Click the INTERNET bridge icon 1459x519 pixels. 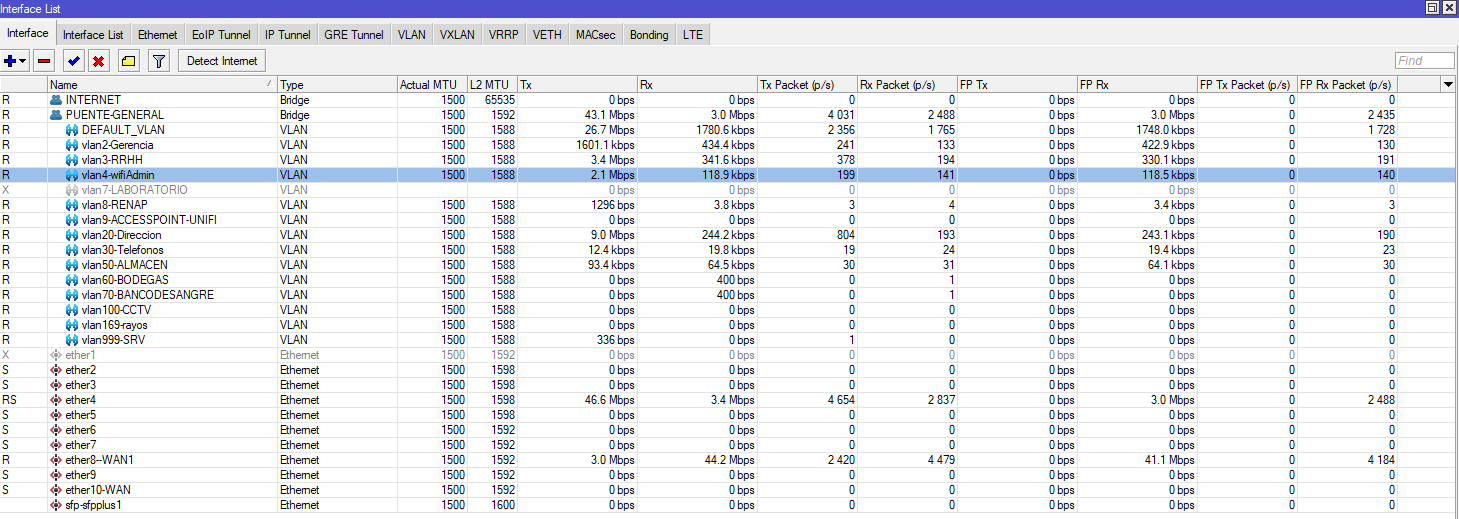(x=56, y=100)
